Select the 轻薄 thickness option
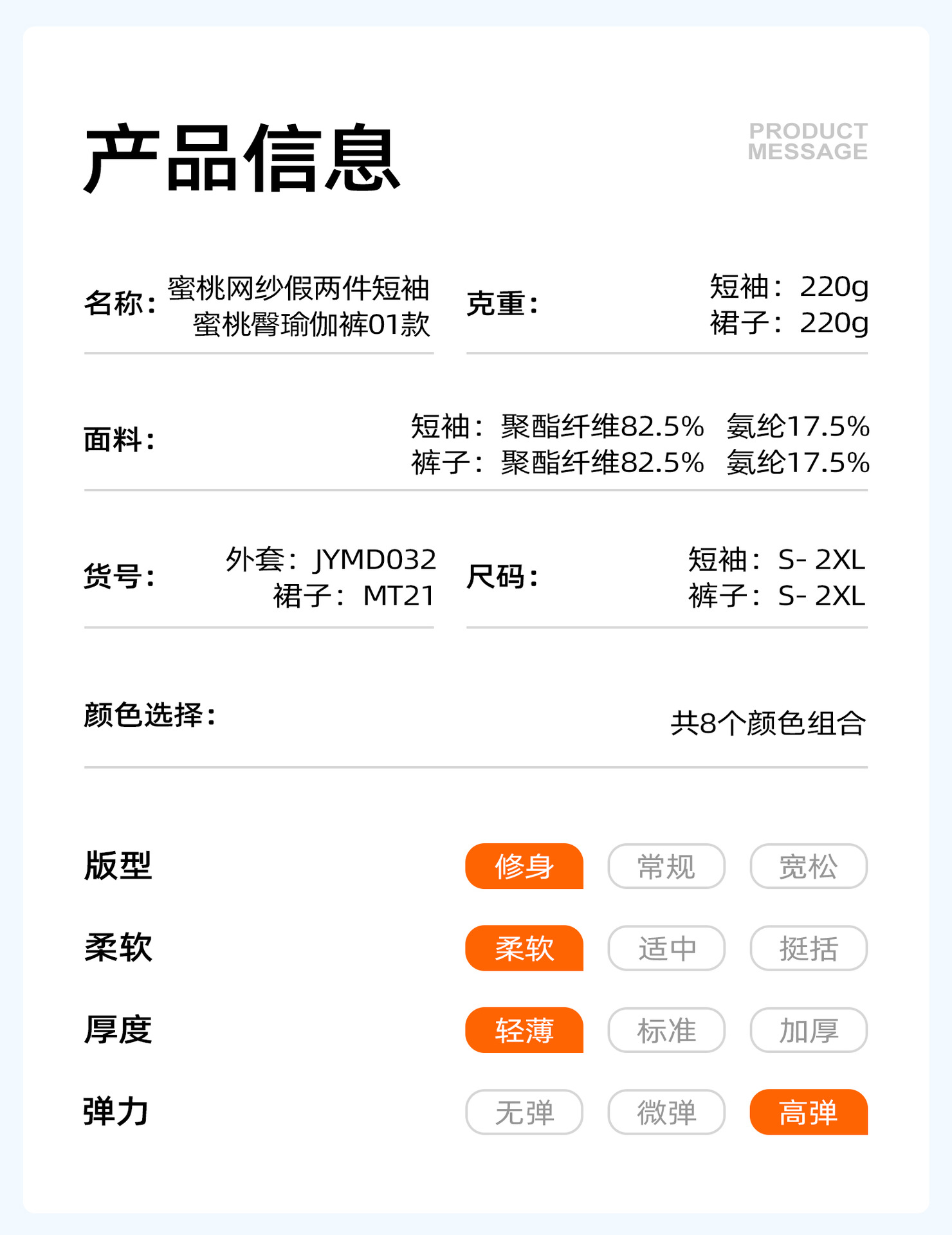 tap(524, 1030)
